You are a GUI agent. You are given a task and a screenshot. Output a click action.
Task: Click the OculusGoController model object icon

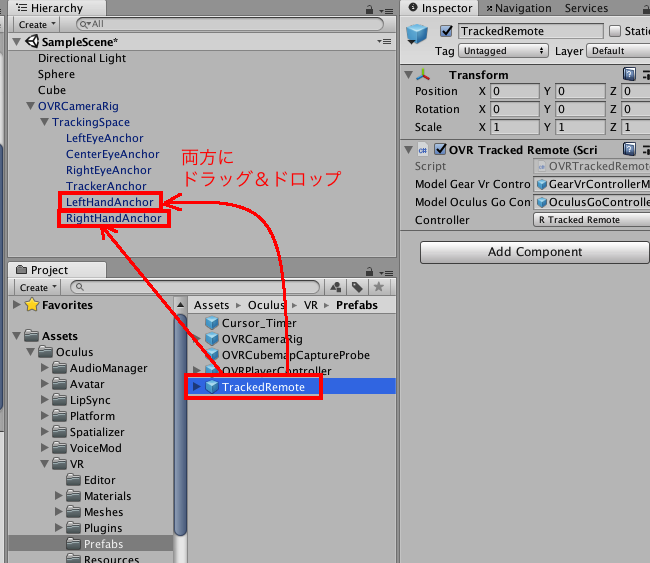(541, 202)
